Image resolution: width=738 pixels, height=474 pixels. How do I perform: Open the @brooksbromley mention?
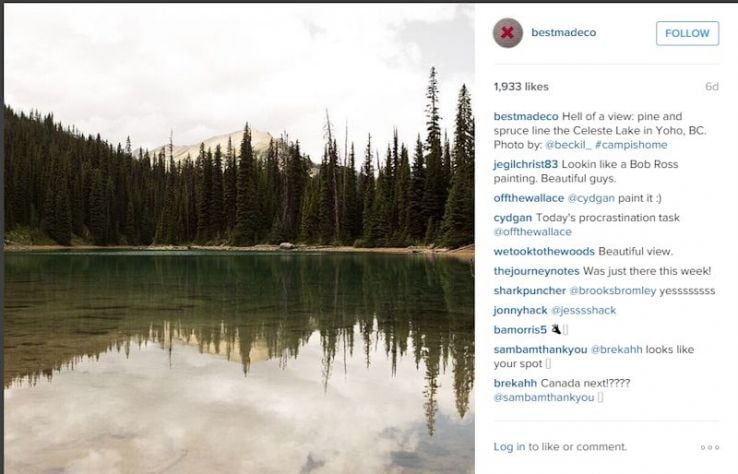click(x=612, y=291)
